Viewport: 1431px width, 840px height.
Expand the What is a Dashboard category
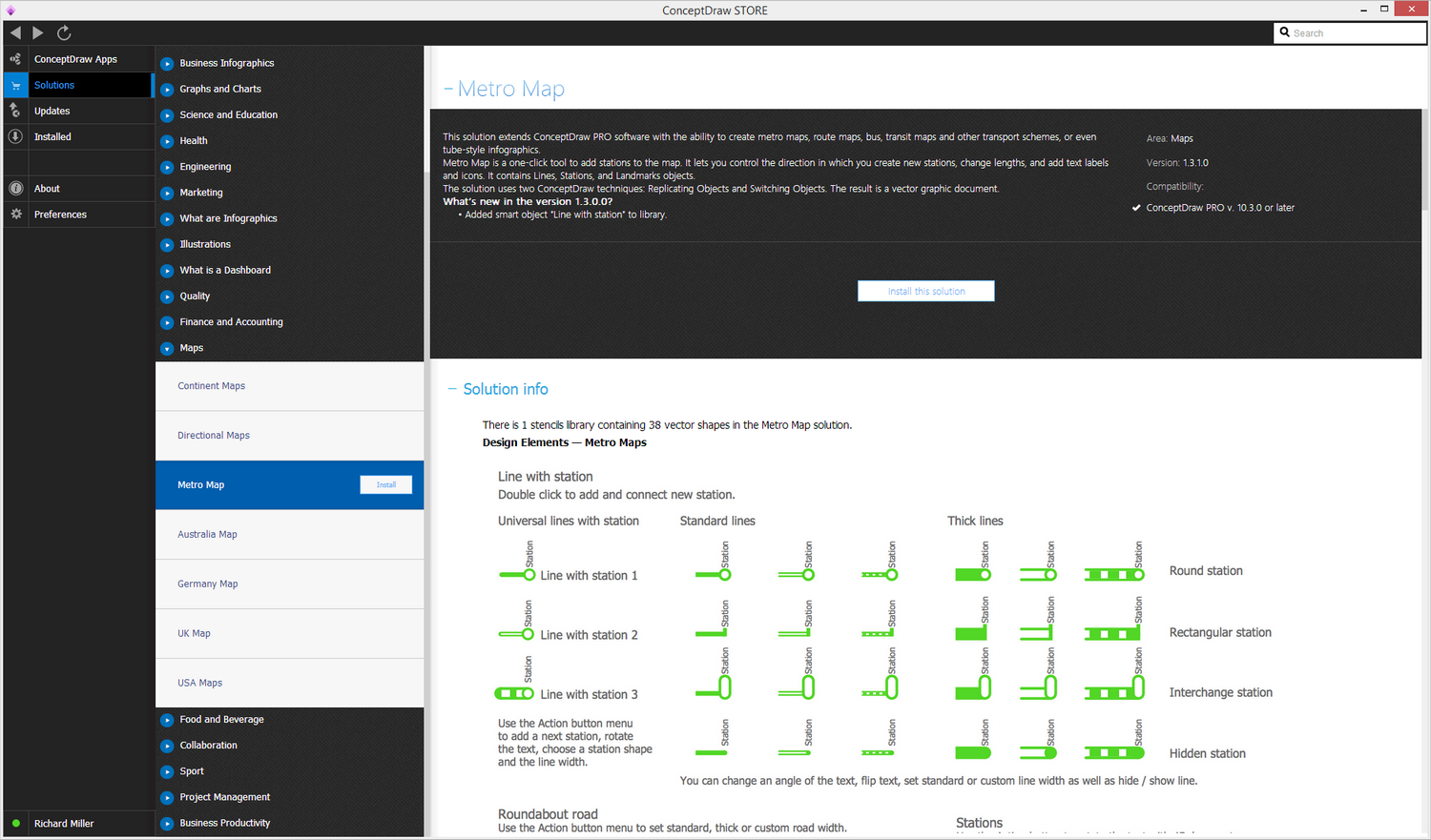(167, 271)
